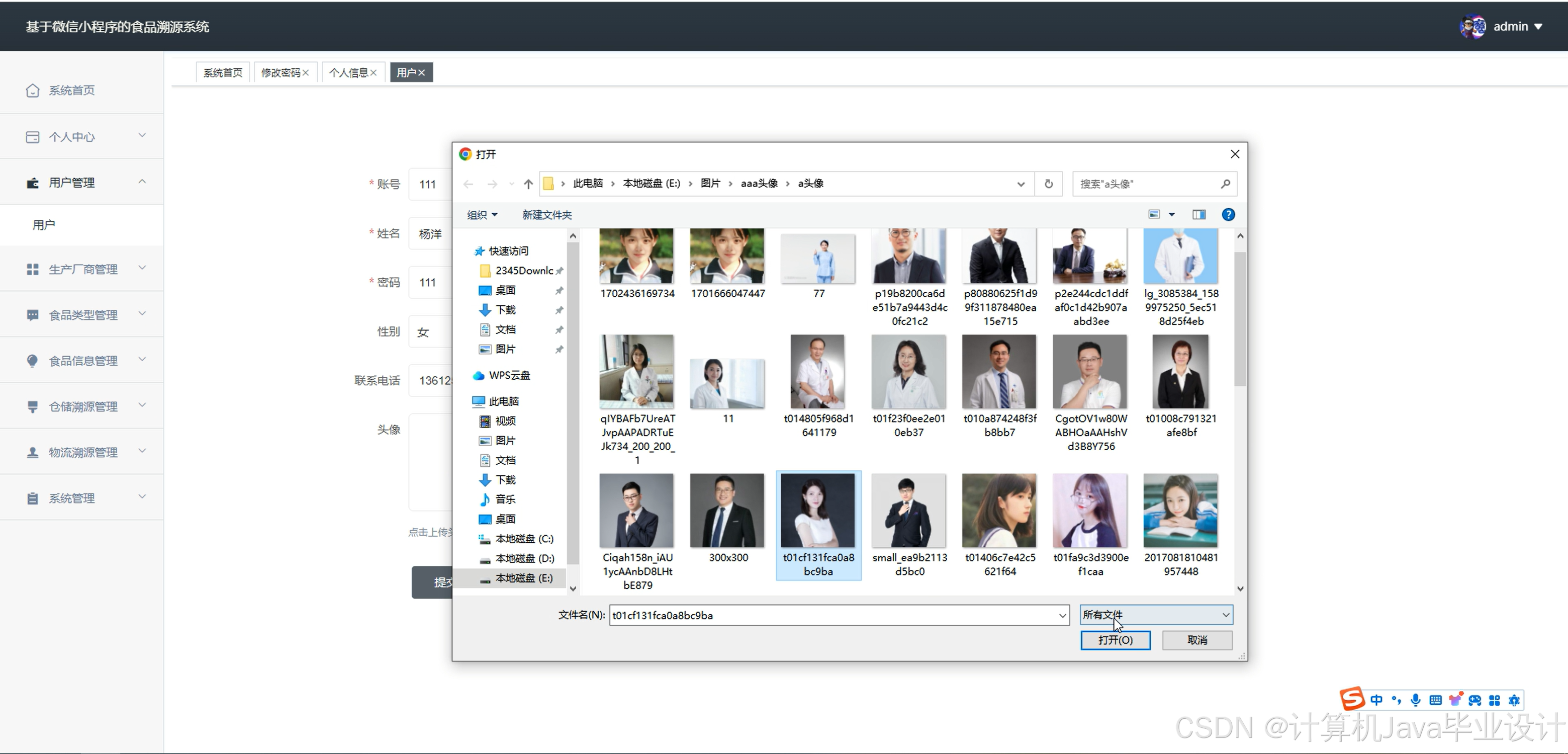Click the microphone icon in IME toolbar
Image resolution: width=1568 pixels, height=754 pixels.
[x=1415, y=700]
